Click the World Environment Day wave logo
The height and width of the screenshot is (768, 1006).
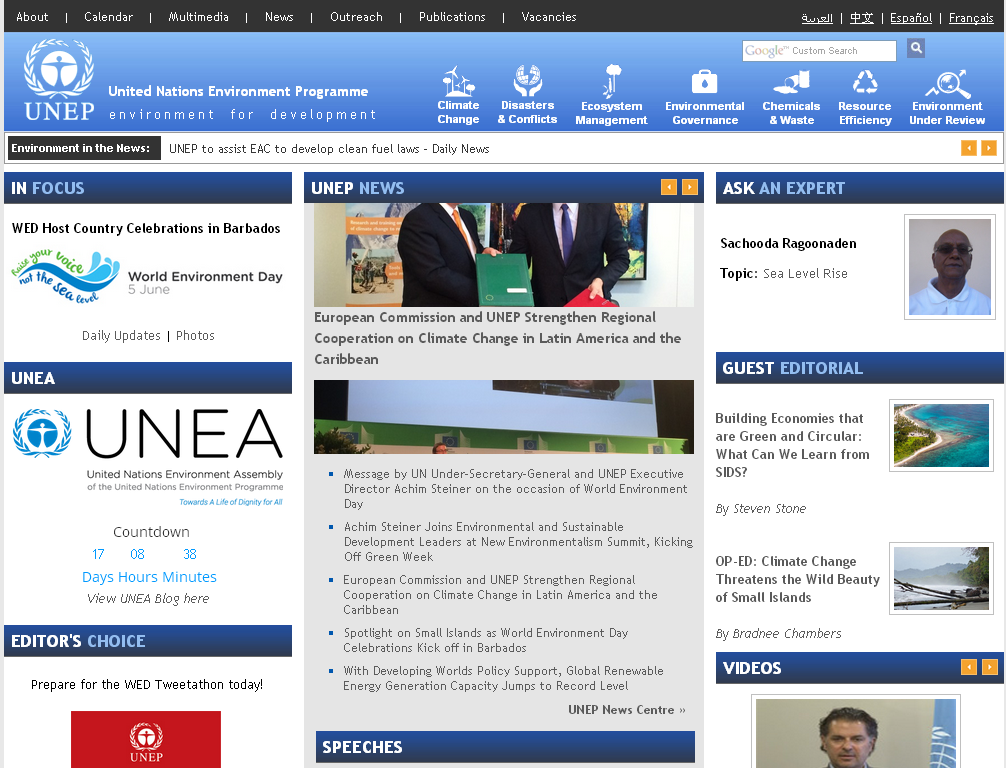click(65, 277)
